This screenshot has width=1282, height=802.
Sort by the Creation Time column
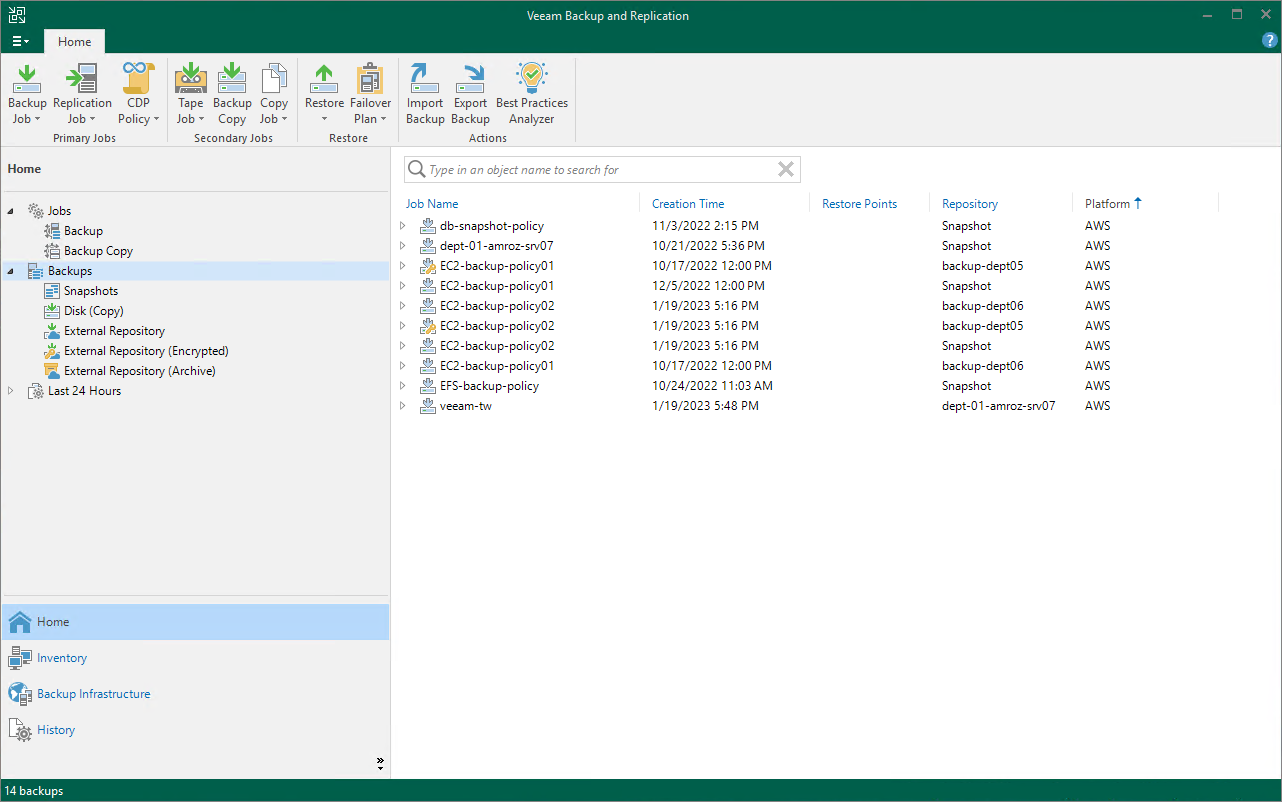pos(688,204)
